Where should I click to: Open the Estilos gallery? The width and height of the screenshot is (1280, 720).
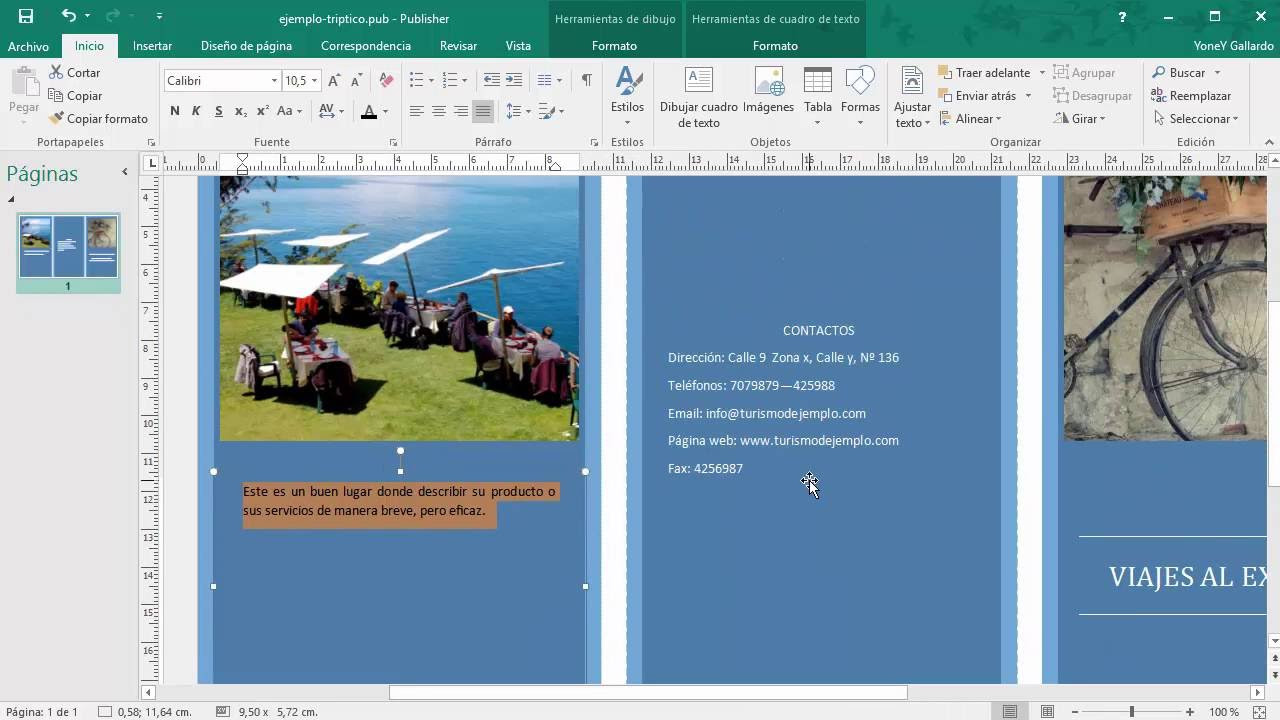click(627, 95)
